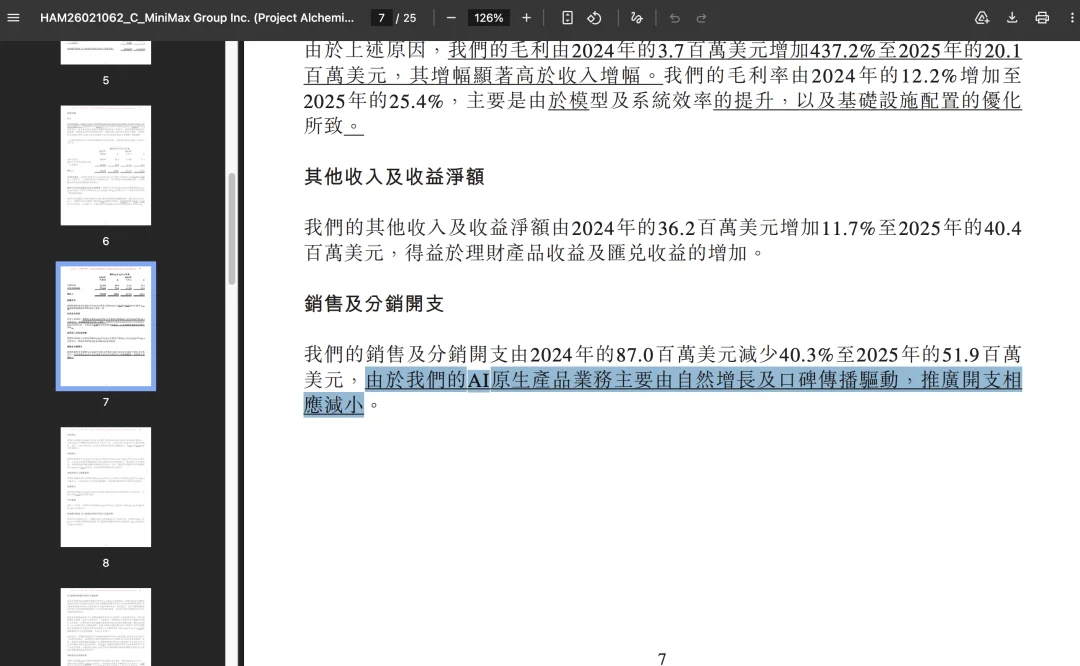Viewport: 1080px width, 666px height.
Task: Edit the page number input showing 7
Action: click(381, 17)
